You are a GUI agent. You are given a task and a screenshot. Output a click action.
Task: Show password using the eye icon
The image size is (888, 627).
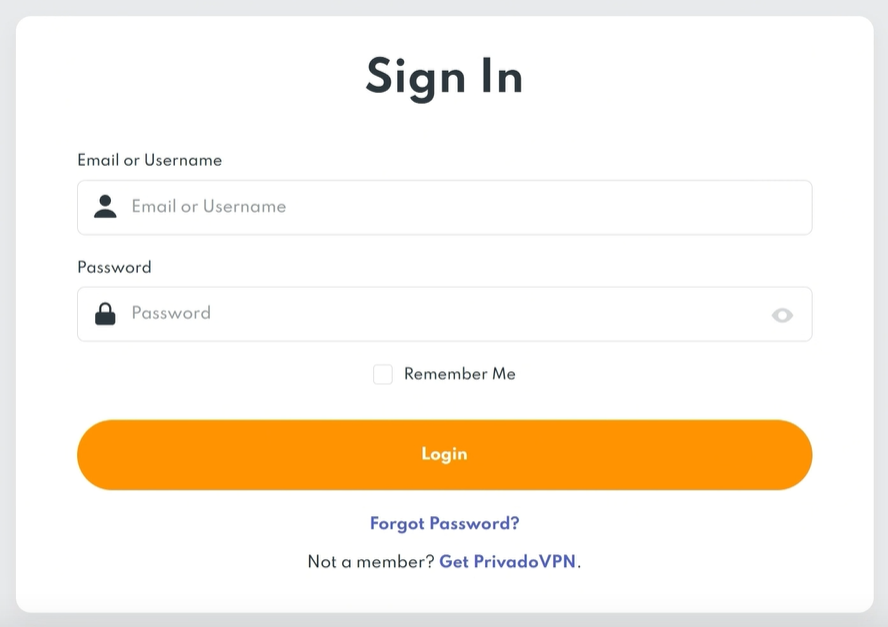(782, 315)
